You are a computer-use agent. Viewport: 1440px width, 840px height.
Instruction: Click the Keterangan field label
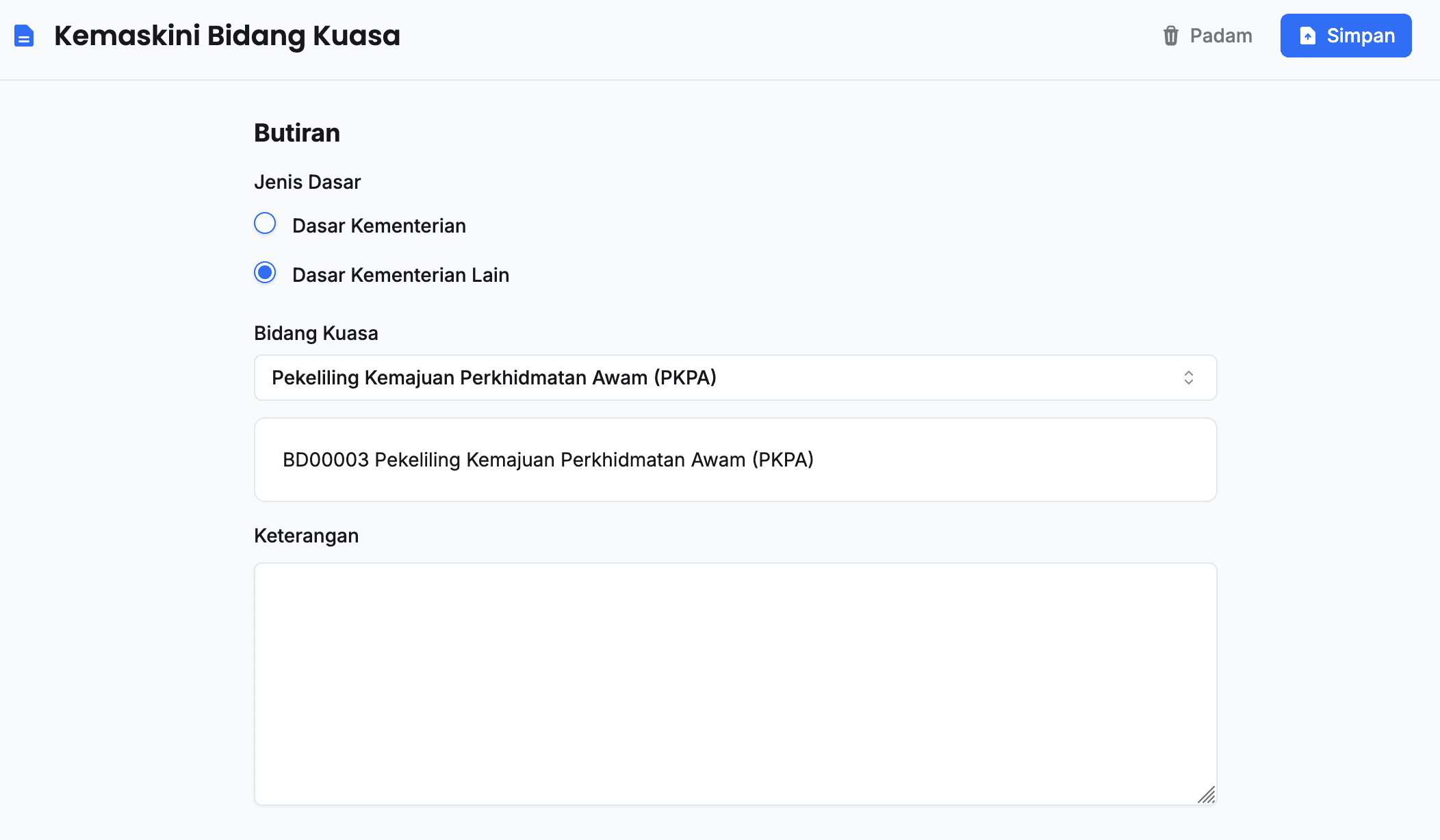click(x=306, y=536)
